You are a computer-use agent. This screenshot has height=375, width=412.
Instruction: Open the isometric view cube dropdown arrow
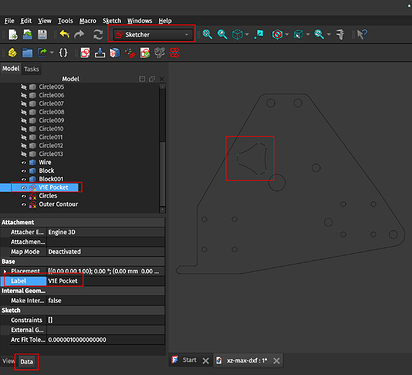point(247,34)
